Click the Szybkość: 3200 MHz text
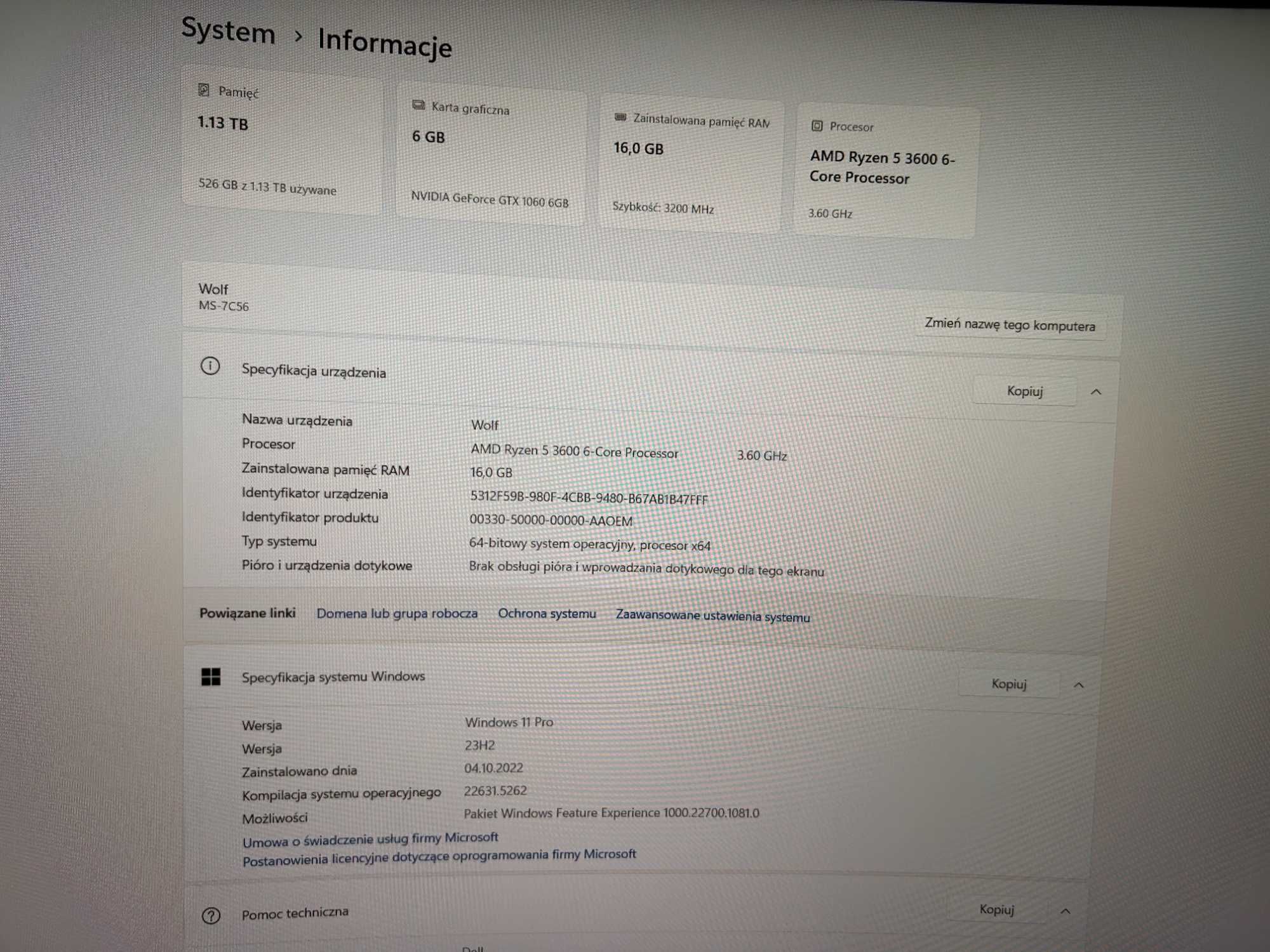1270x952 pixels. (x=663, y=208)
